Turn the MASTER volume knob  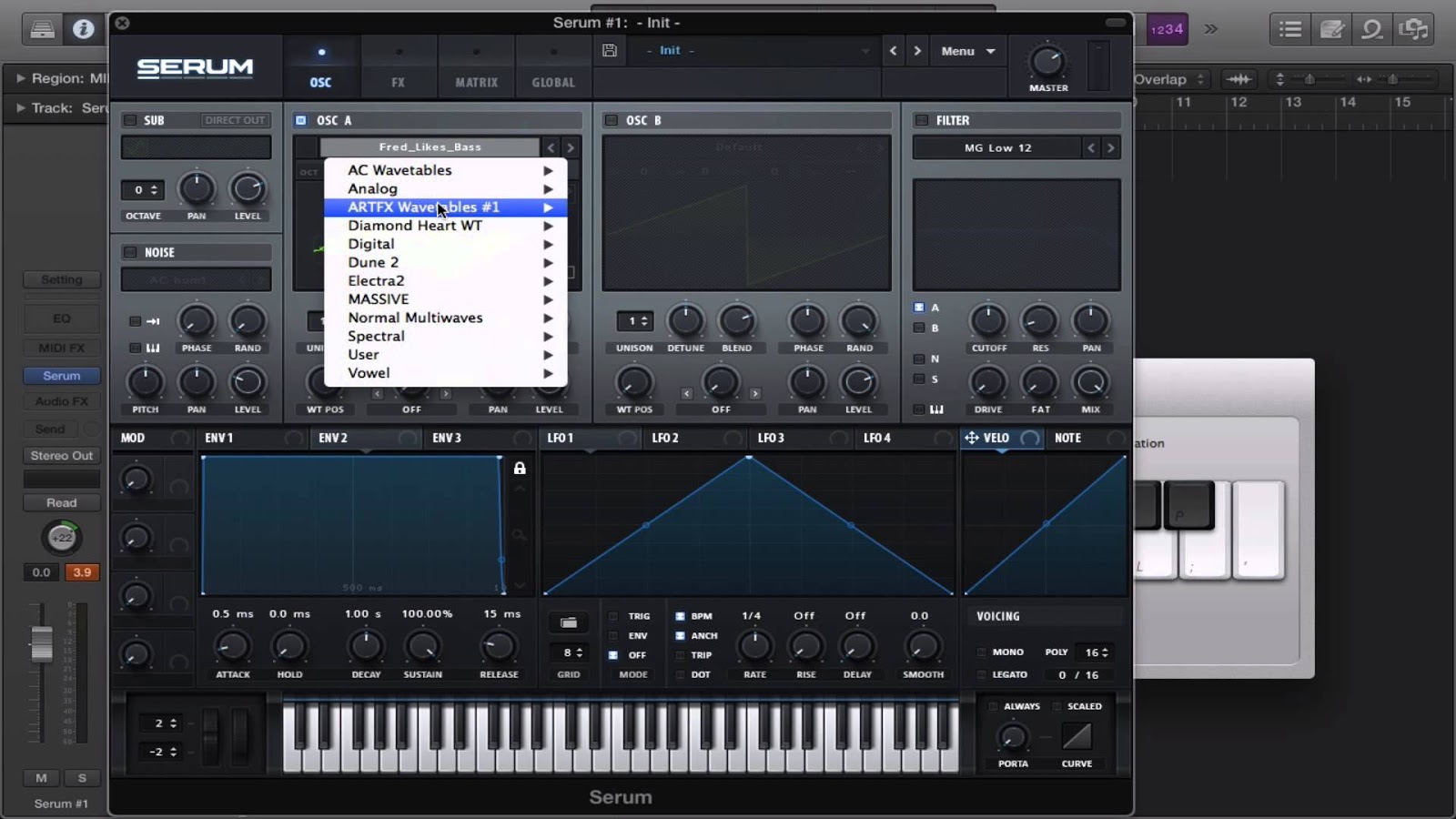click(x=1046, y=62)
